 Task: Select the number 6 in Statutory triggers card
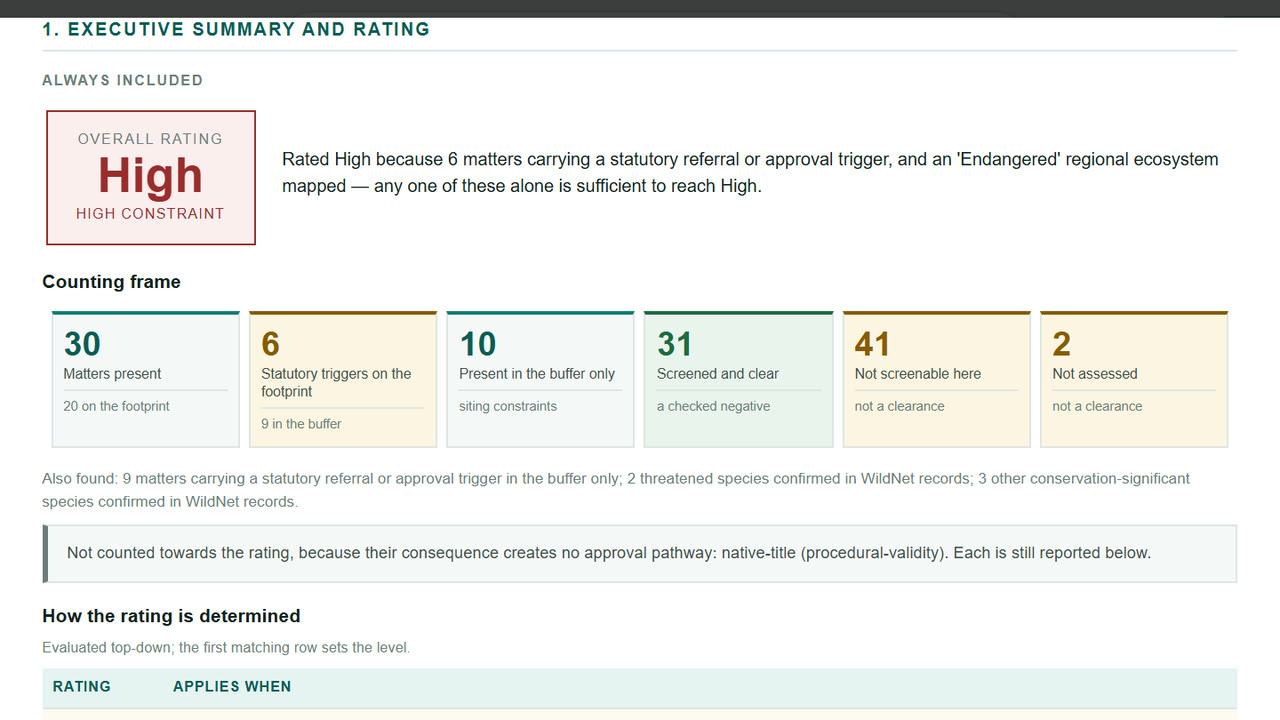coord(270,344)
